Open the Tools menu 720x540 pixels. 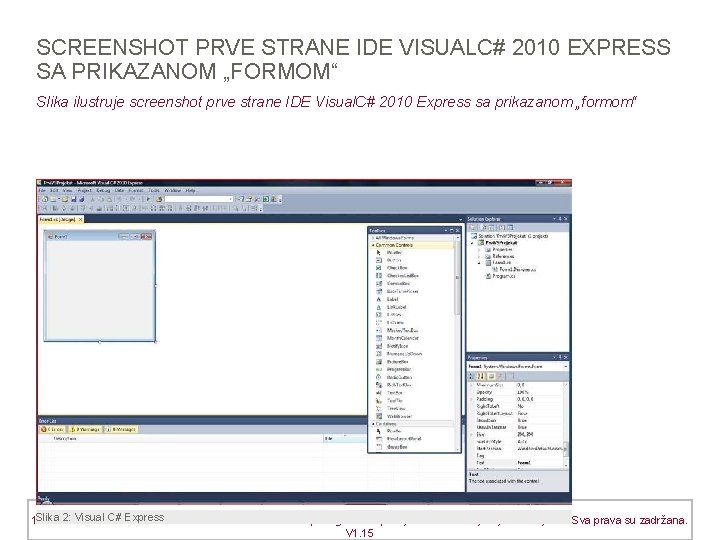[x=154, y=190]
